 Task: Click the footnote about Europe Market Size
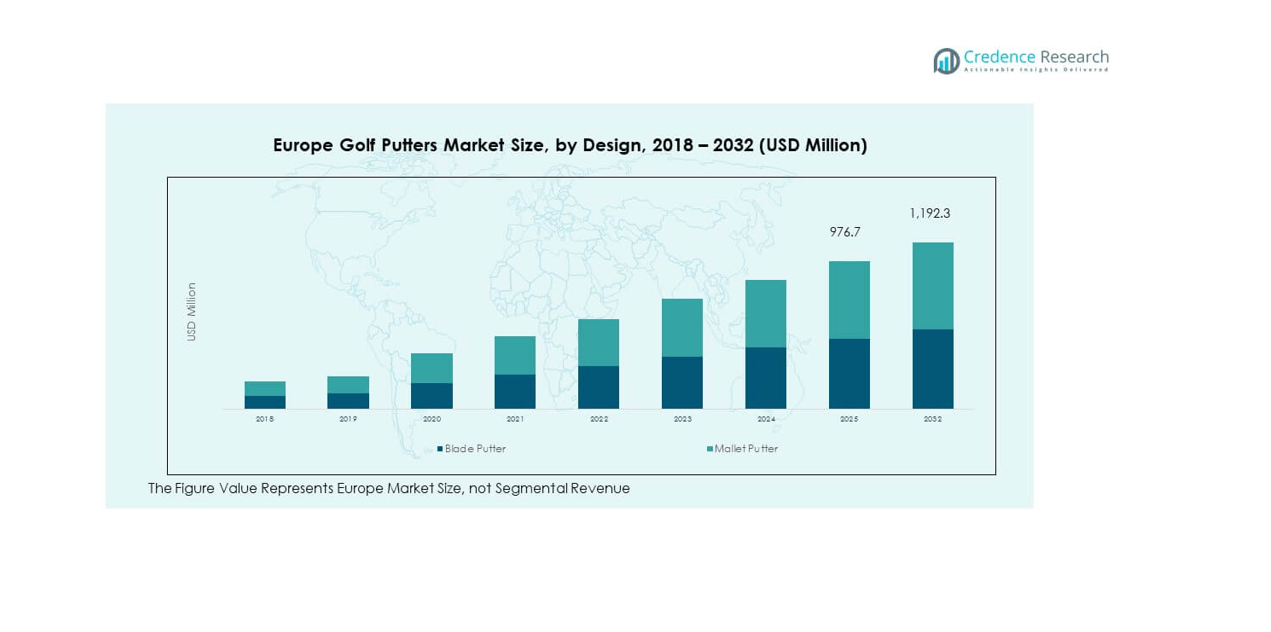coord(389,488)
